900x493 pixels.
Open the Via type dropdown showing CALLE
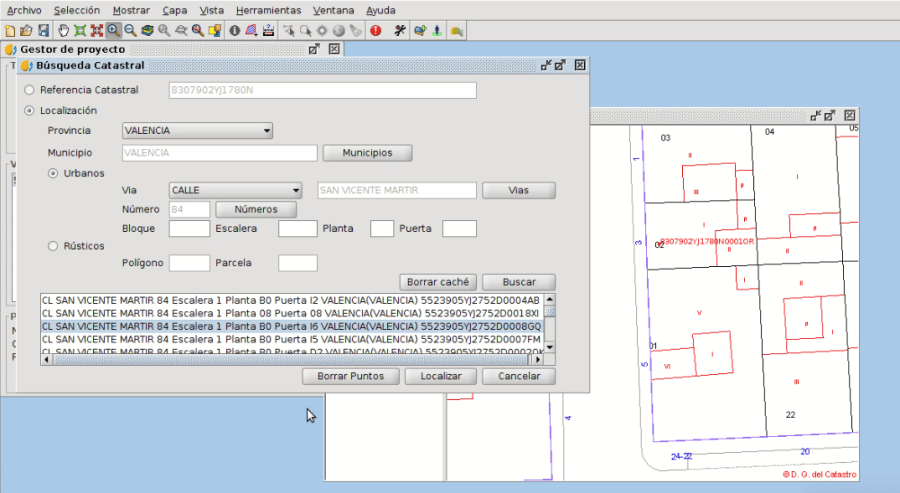click(x=235, y=190)
